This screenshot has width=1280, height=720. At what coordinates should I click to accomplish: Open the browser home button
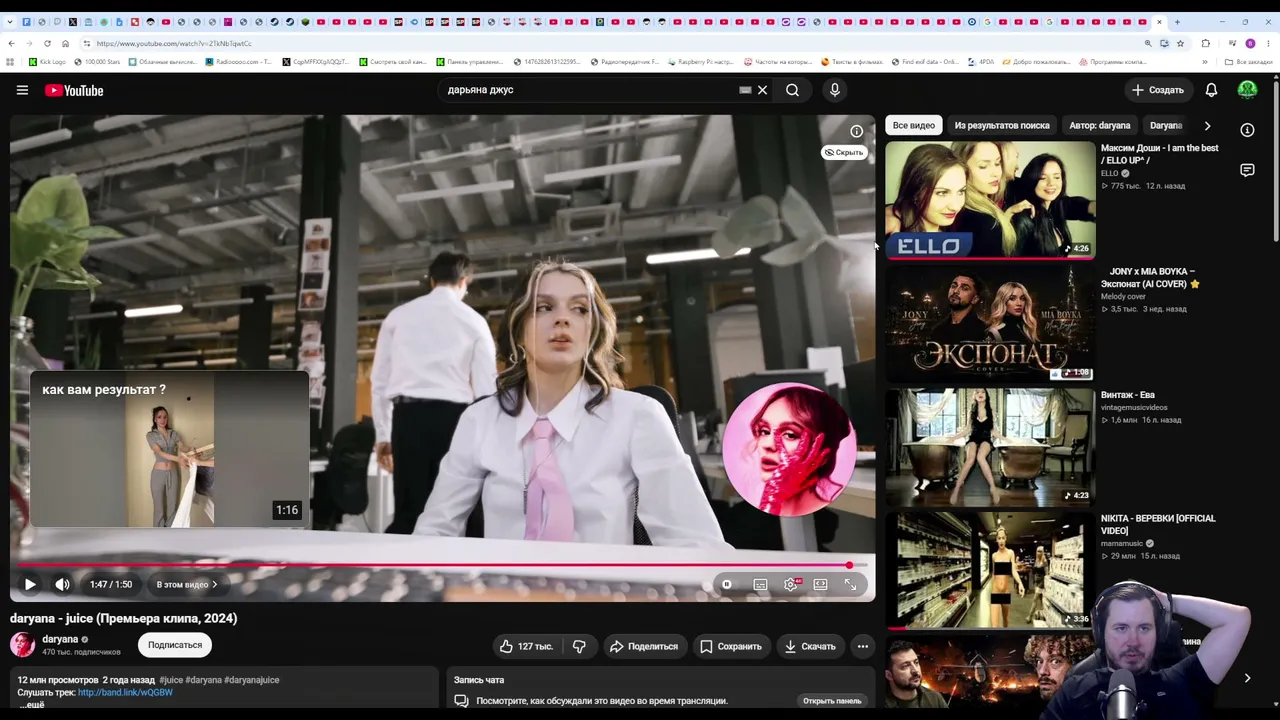65,43
